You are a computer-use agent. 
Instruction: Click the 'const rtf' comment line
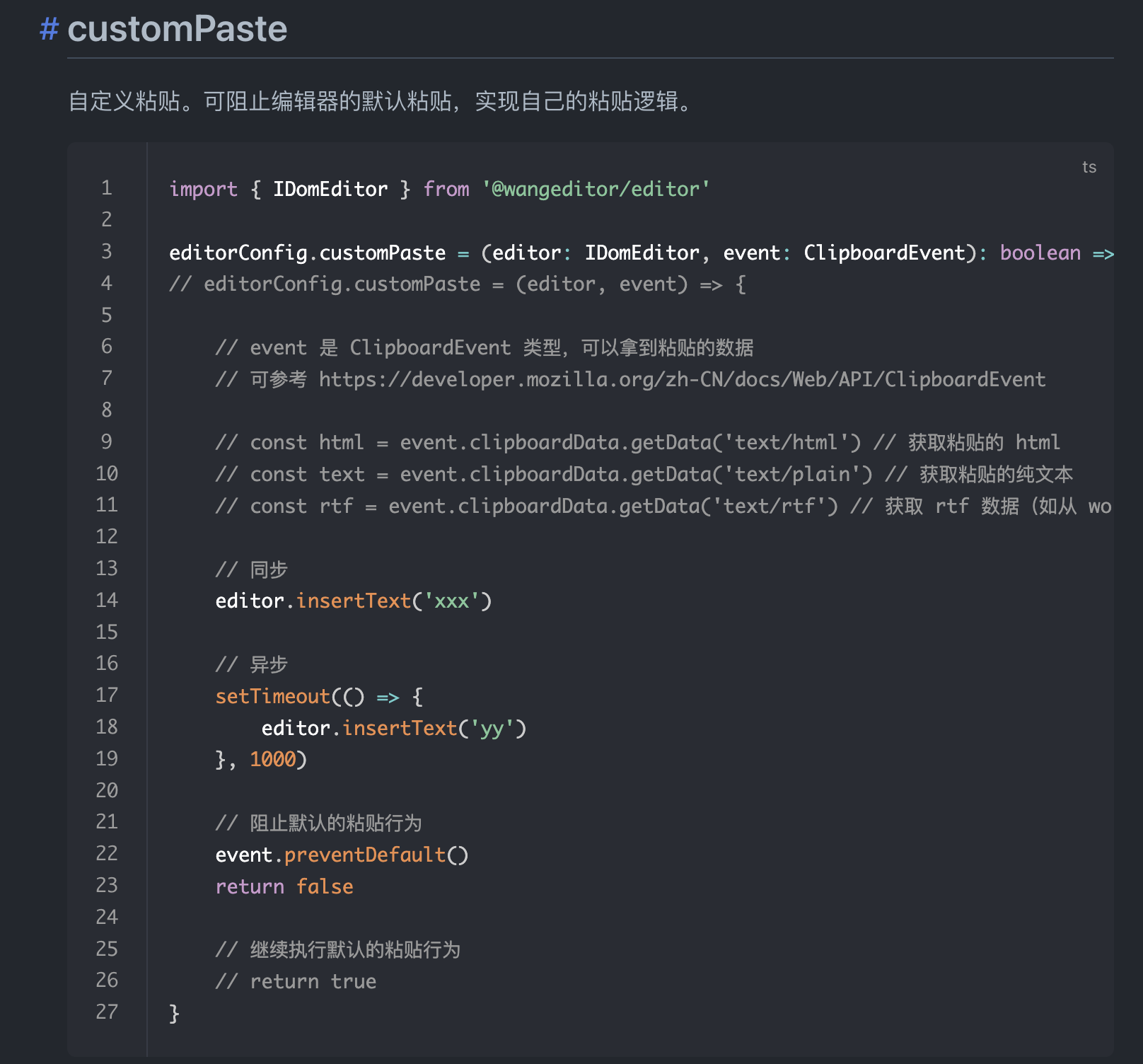[x=663, y=506]
